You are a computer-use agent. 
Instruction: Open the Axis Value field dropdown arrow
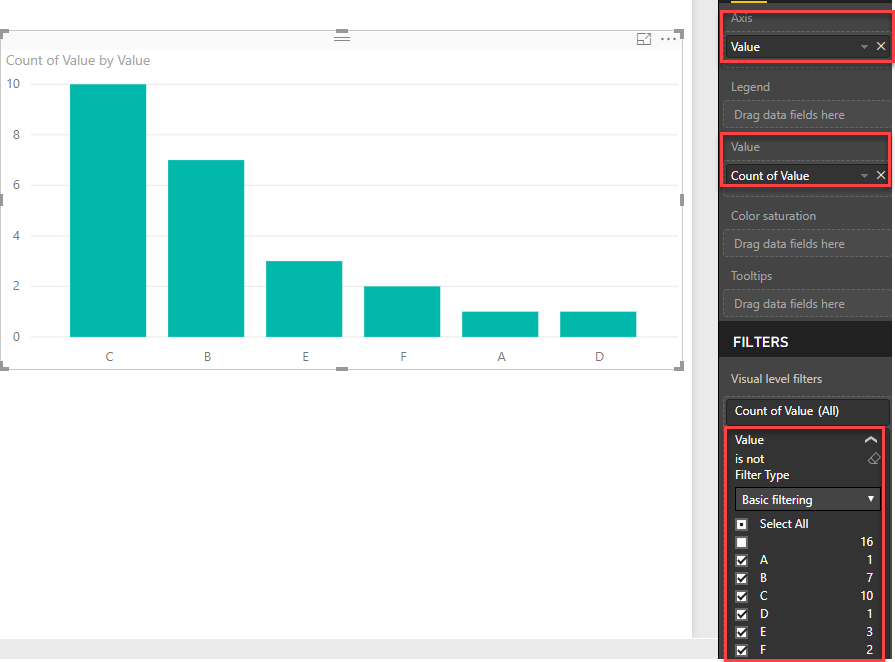864,47
